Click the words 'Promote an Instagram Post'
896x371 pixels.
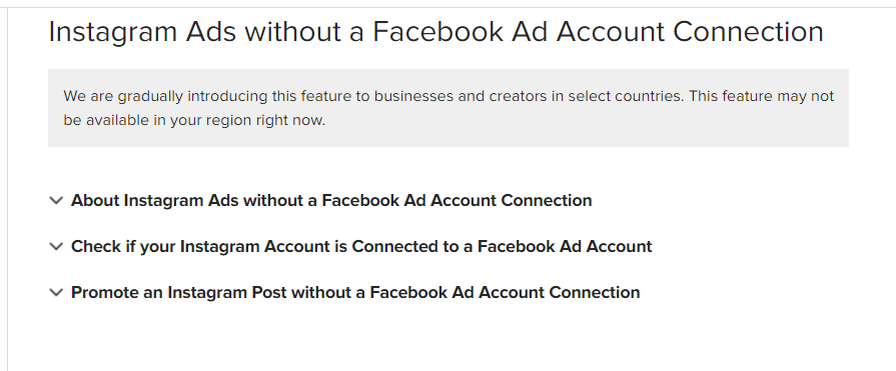click(x=159, y=293)
